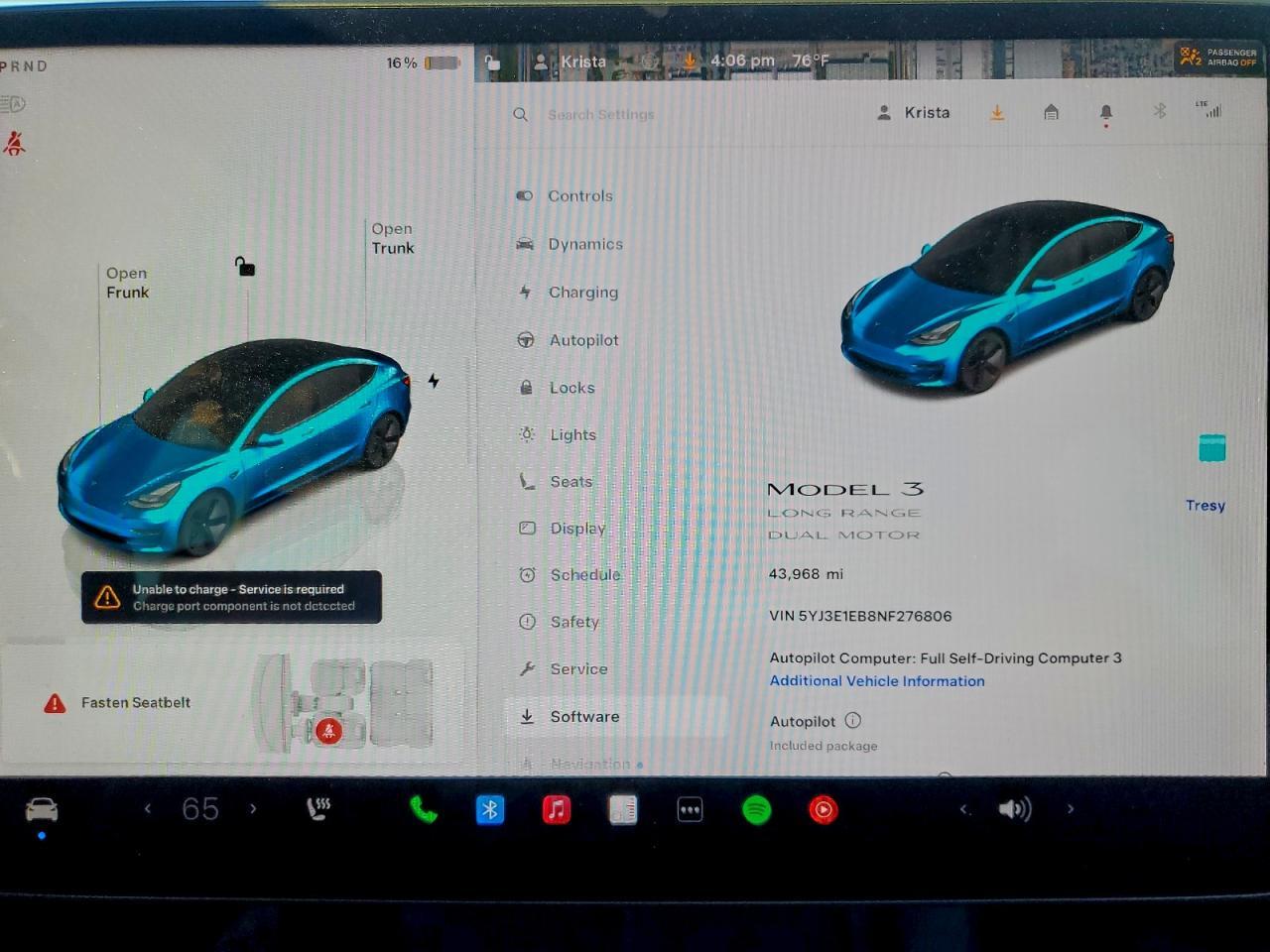1270x952 pixels.
Task: Open the Lights settings menu
Action: coord(558,434)
